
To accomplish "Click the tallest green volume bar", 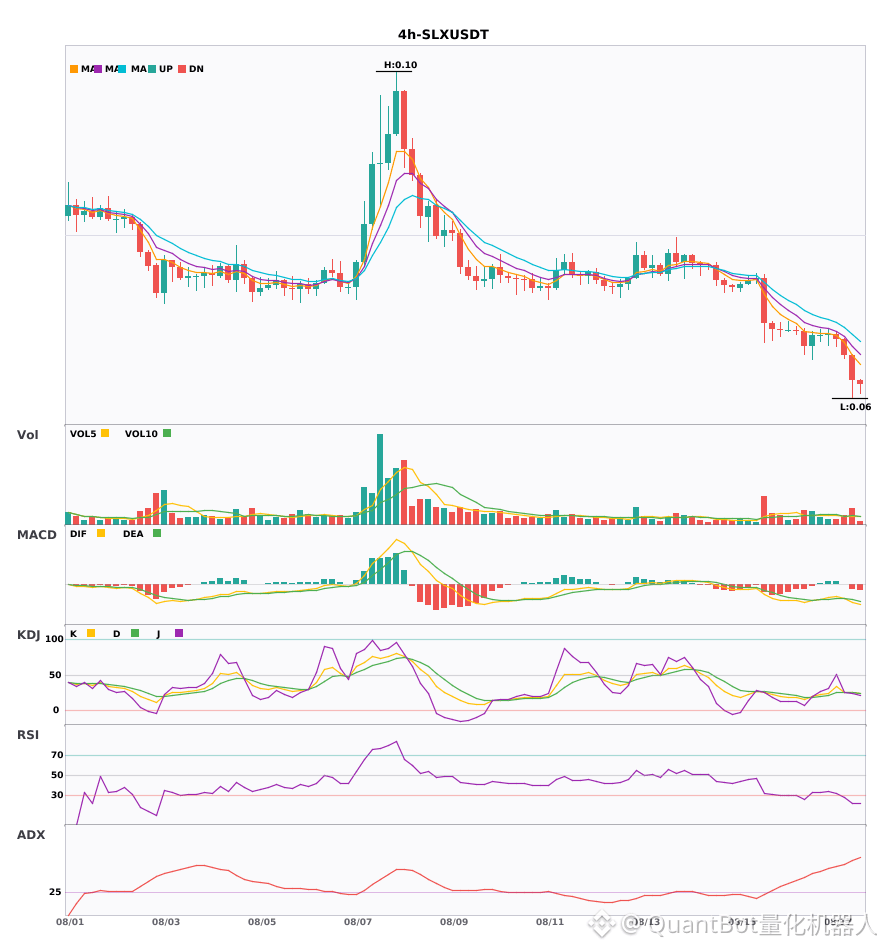I will (380, 479).
